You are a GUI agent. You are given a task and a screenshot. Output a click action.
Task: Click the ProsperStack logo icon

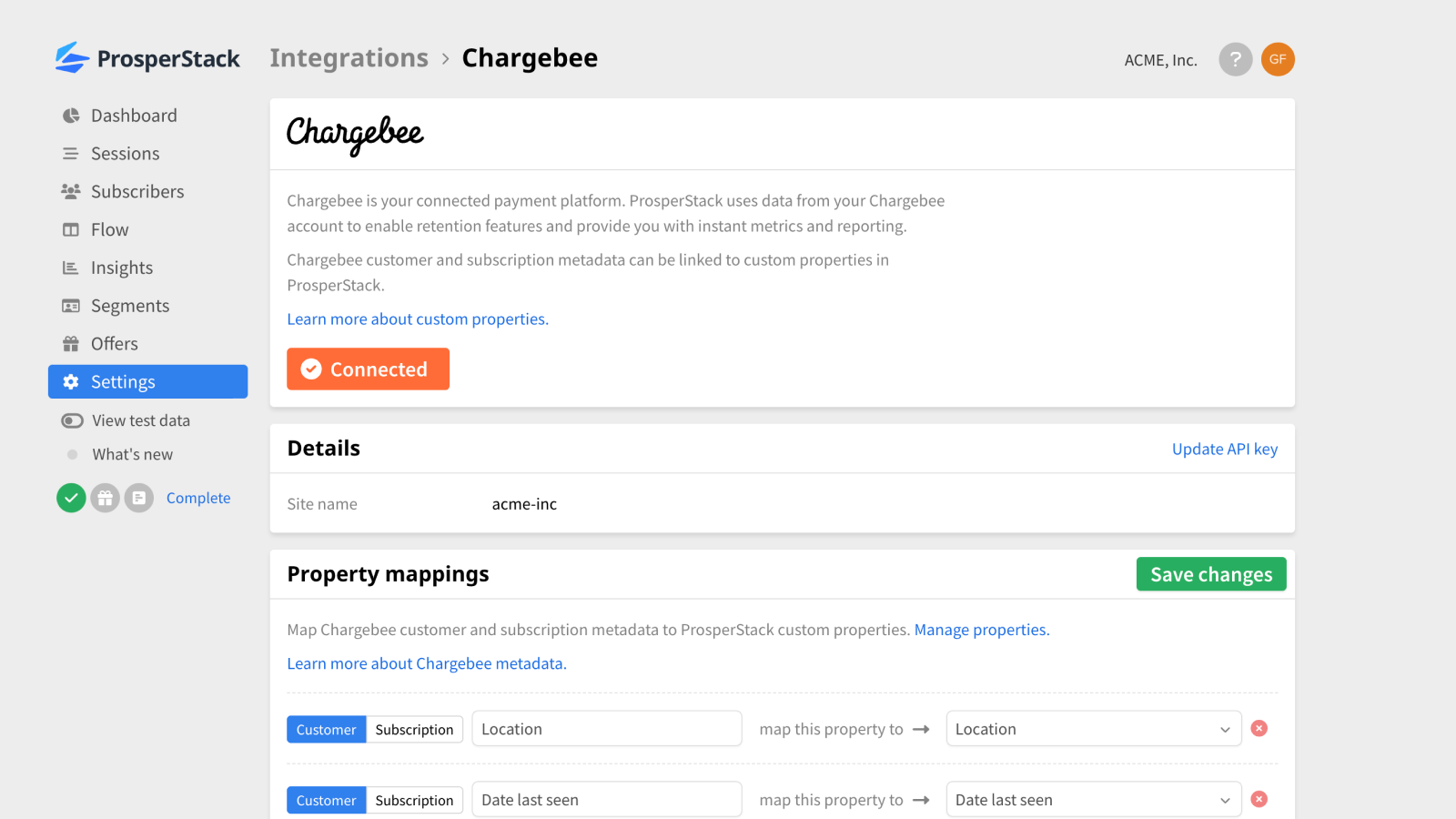click(x=71, y=58)
